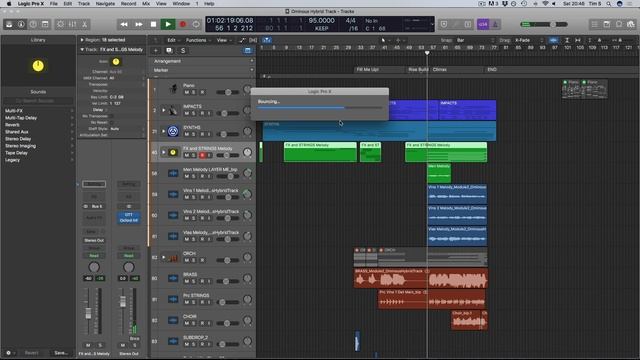640x360 pixels.
Task: Open the Navigate menu
Action: [105, 4]
